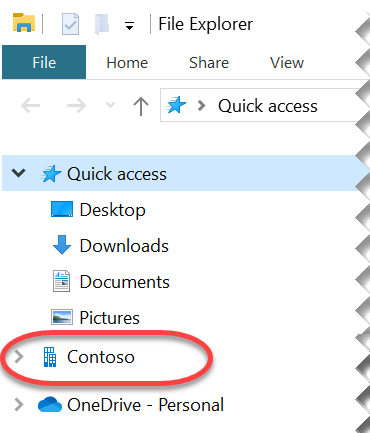Click the Properties checkmark icon in quick toolbar
Viewport: 370px width, 433px height.
70,24
